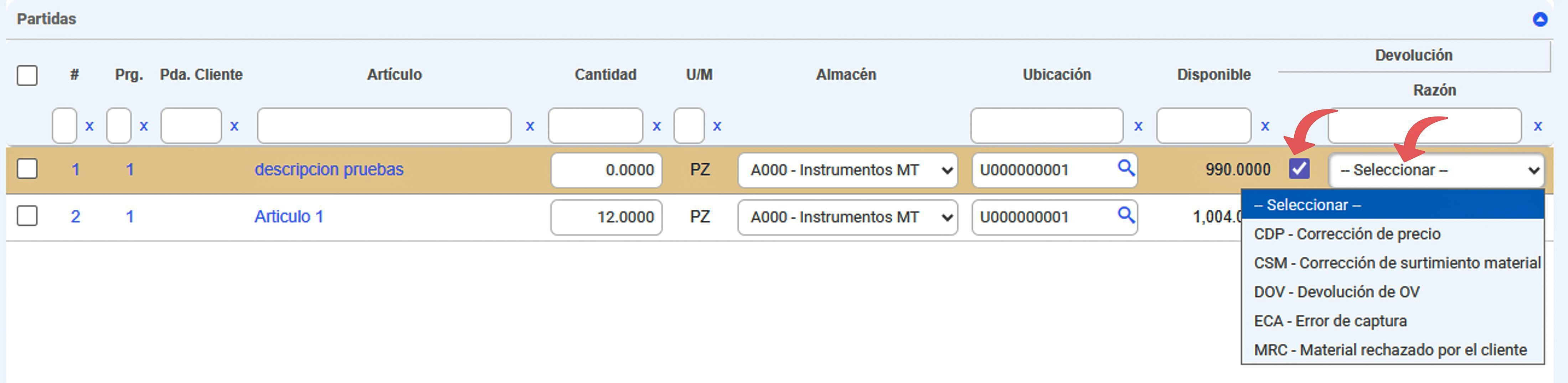This screenshot has height=383, width=1568.
Task: Open Almacén dropdown for Articulo 1
Action: pos(847,217)
